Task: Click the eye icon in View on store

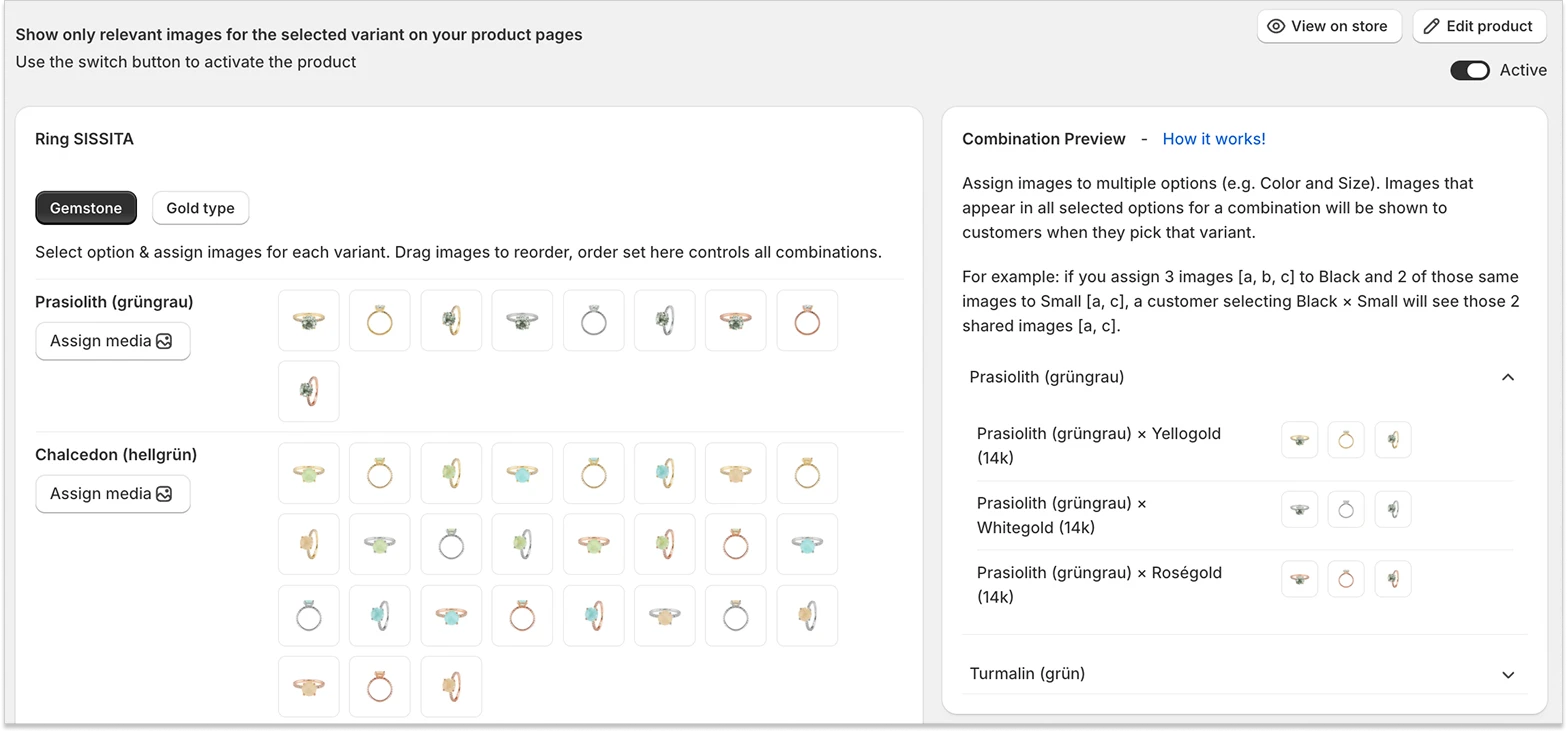Action: click(x=1276, y=27)
